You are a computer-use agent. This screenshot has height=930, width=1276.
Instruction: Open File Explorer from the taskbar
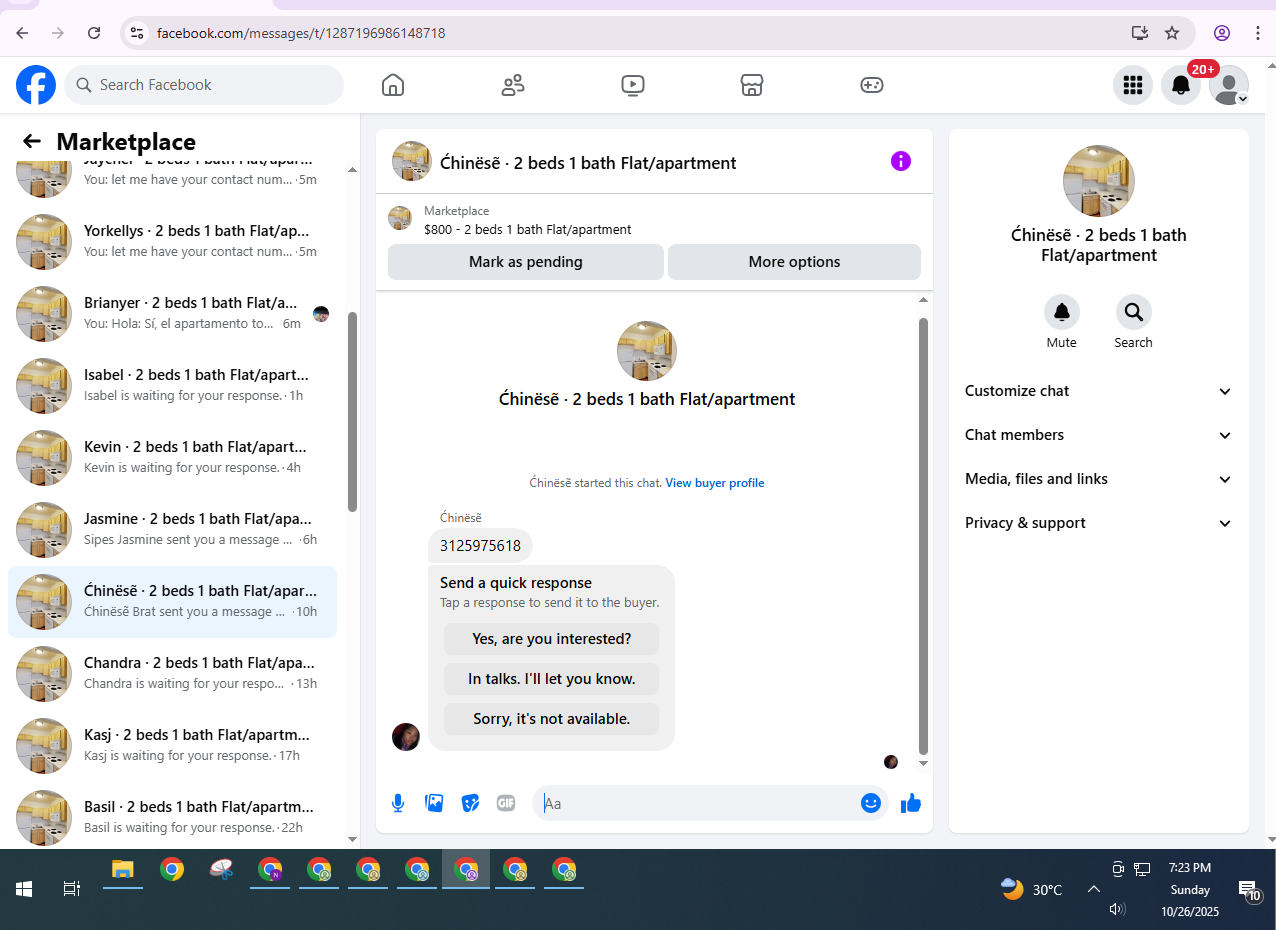click(123, 869)
